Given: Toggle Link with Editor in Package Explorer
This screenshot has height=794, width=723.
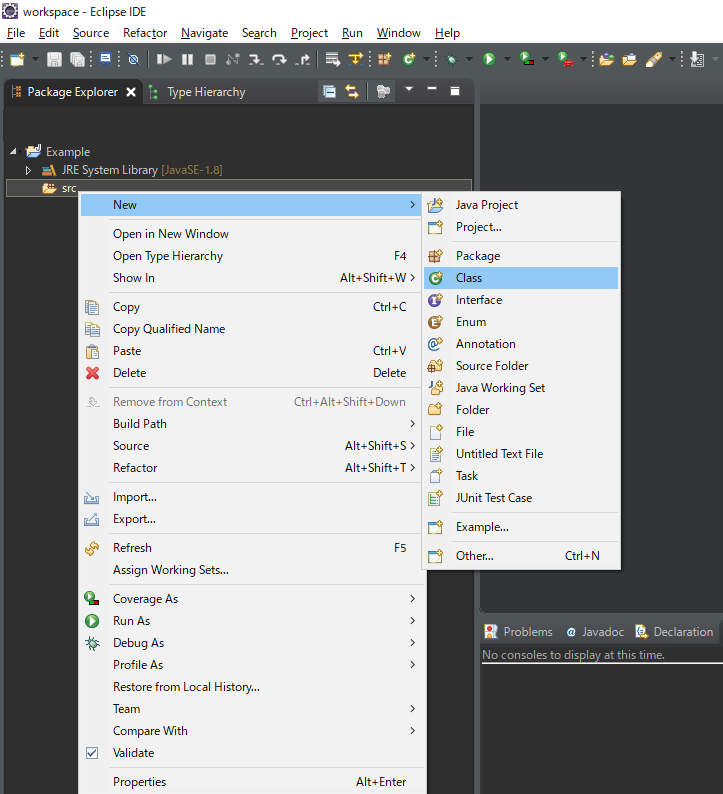Looking at the screenshot, I should click(352, 92).
